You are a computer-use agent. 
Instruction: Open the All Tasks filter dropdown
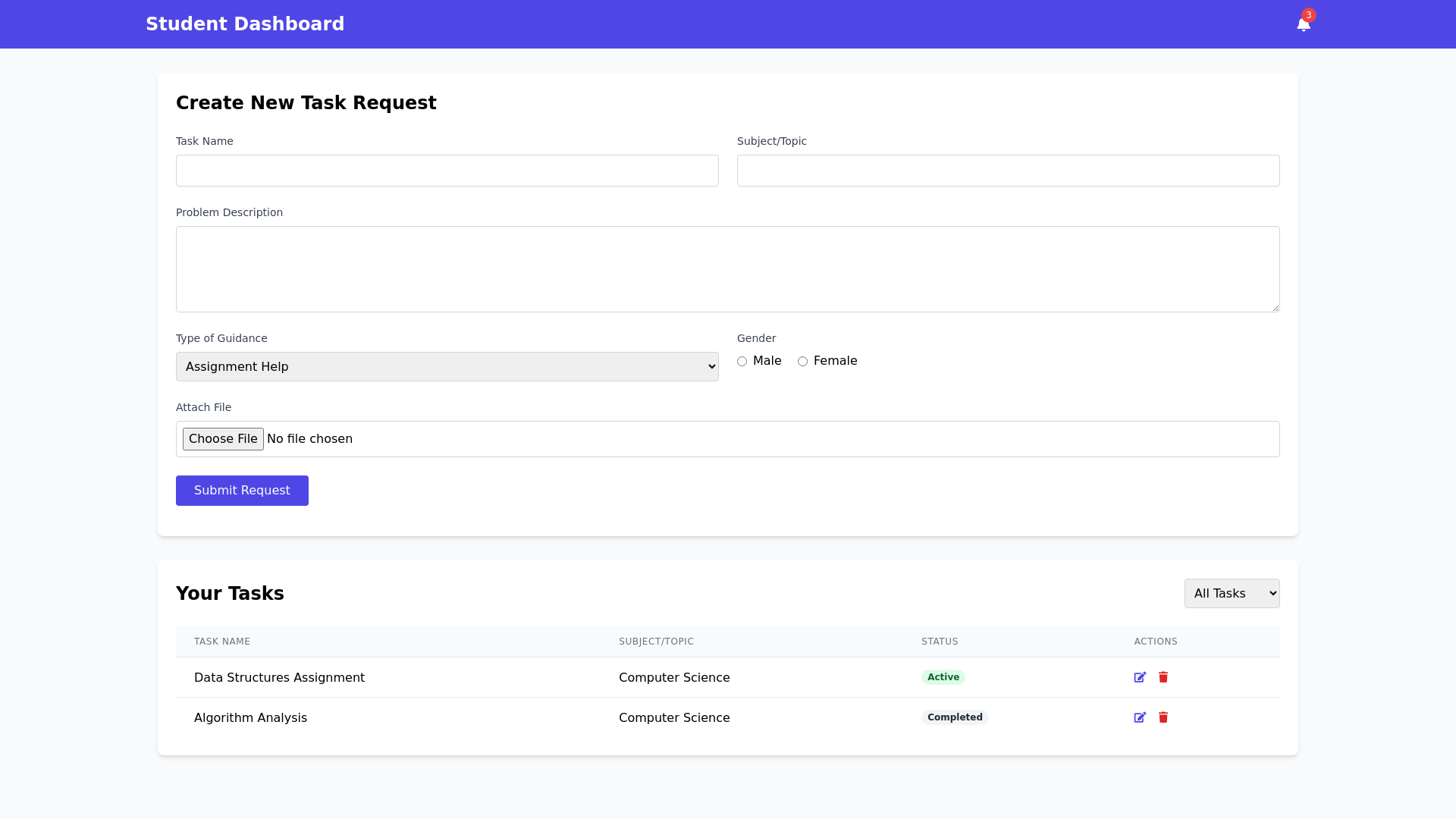click(1232, 593)
